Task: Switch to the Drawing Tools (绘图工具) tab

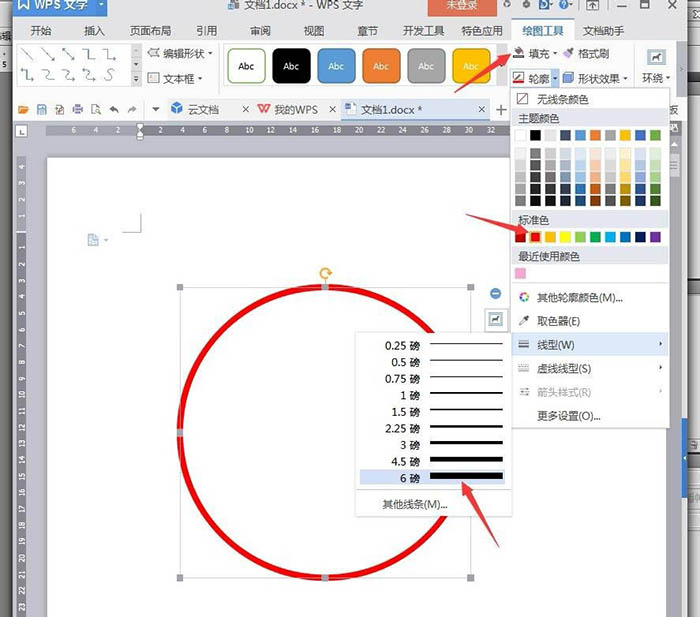Action: tap(543, 31)
